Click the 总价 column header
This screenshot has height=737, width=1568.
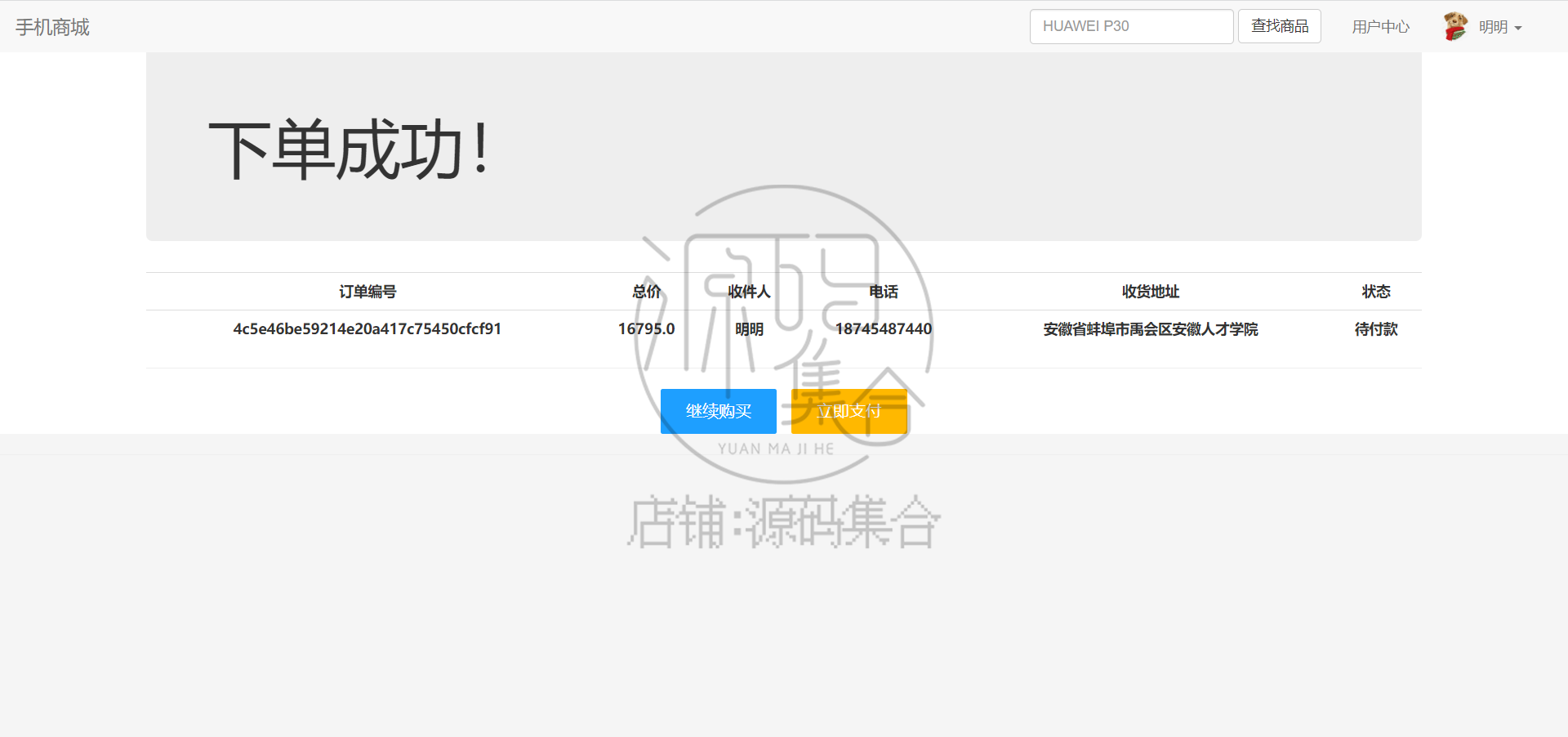pos(646,292)
